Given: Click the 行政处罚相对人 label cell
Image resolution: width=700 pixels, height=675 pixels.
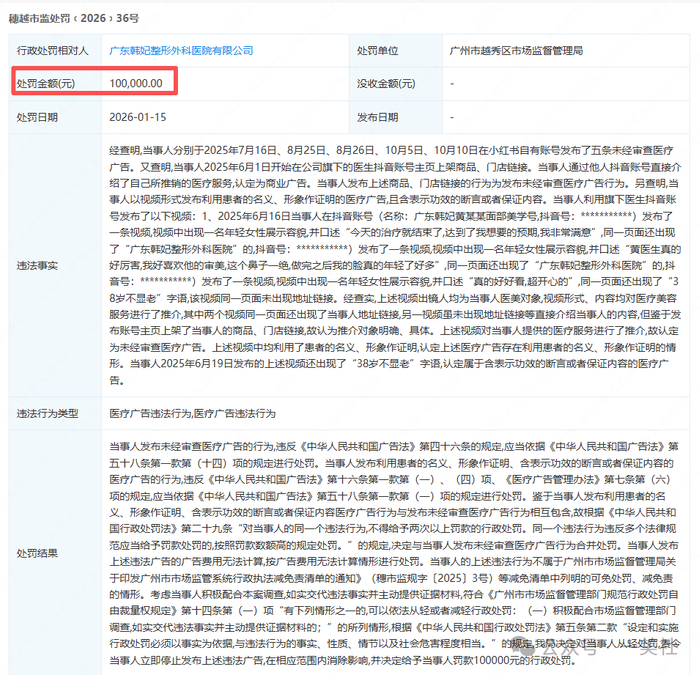Looking at the screenshot, I should coord(53,51).
